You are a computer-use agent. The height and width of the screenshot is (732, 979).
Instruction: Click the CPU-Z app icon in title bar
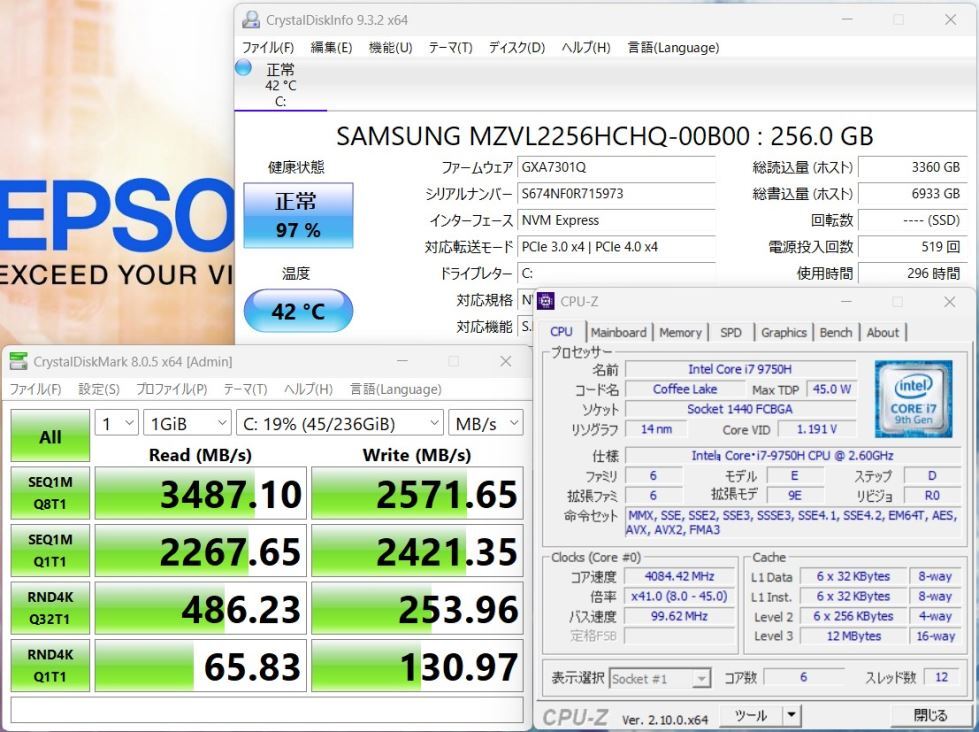pos(545,301)
